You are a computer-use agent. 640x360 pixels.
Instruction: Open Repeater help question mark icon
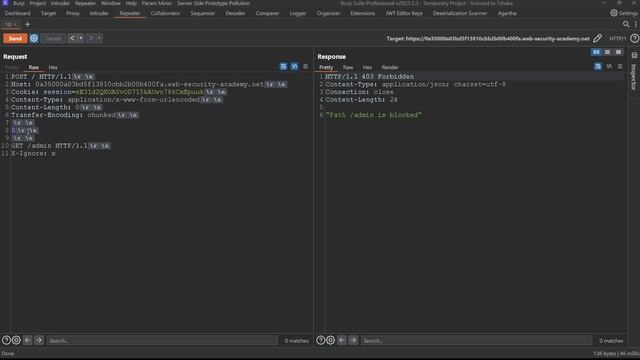(634, 38)
